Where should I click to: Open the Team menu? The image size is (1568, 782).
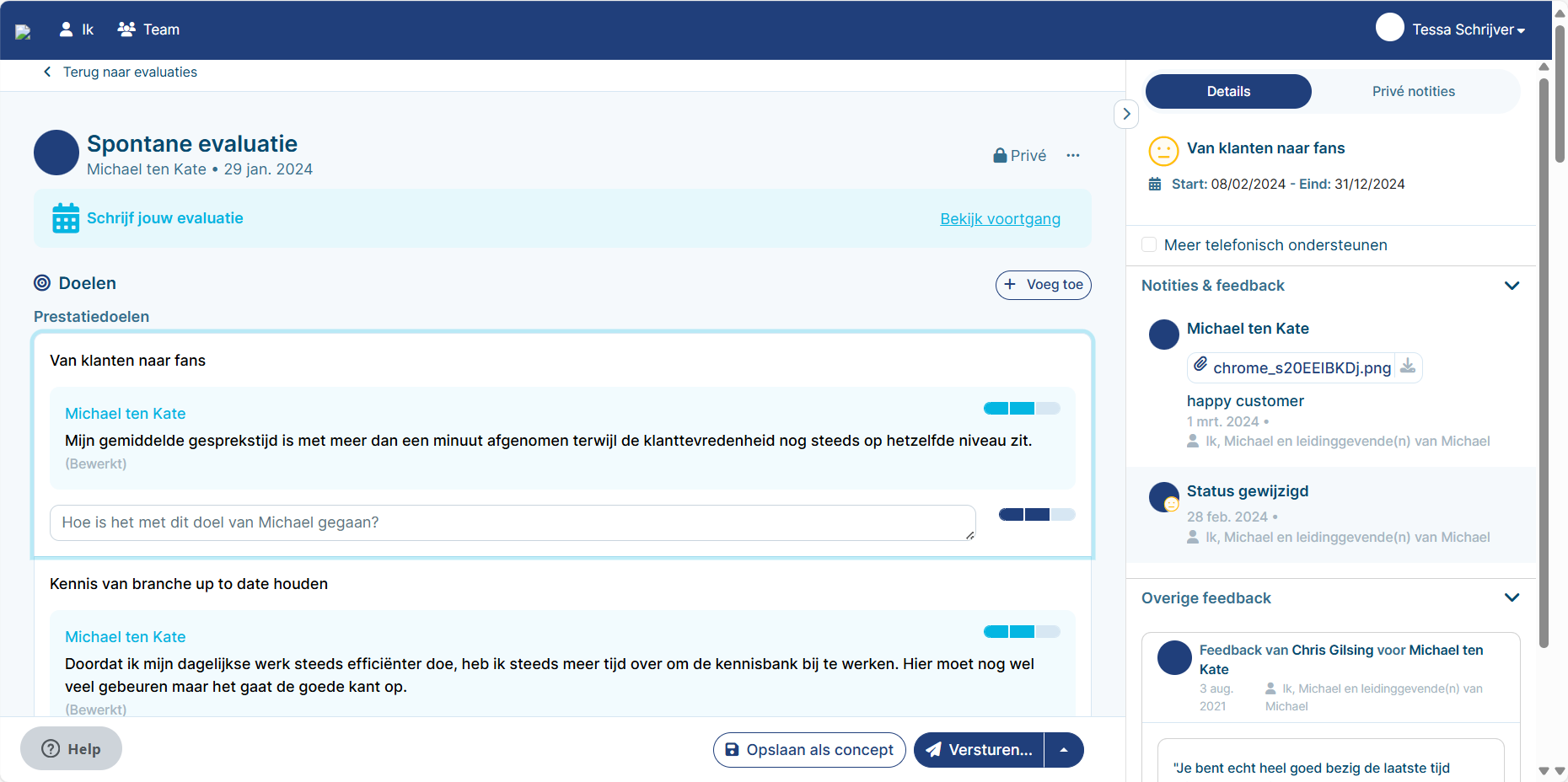[x=148, y=29]
